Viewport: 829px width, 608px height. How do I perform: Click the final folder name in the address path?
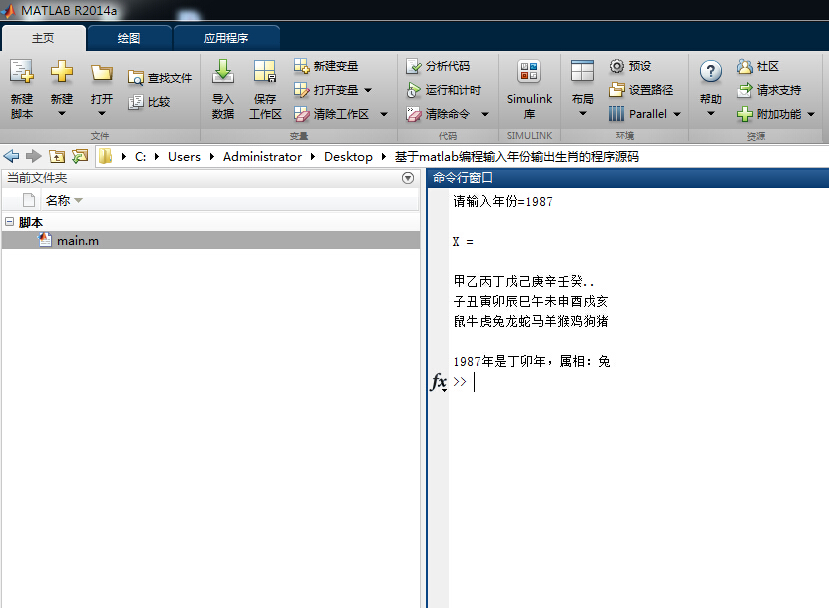tap(517, 156)
